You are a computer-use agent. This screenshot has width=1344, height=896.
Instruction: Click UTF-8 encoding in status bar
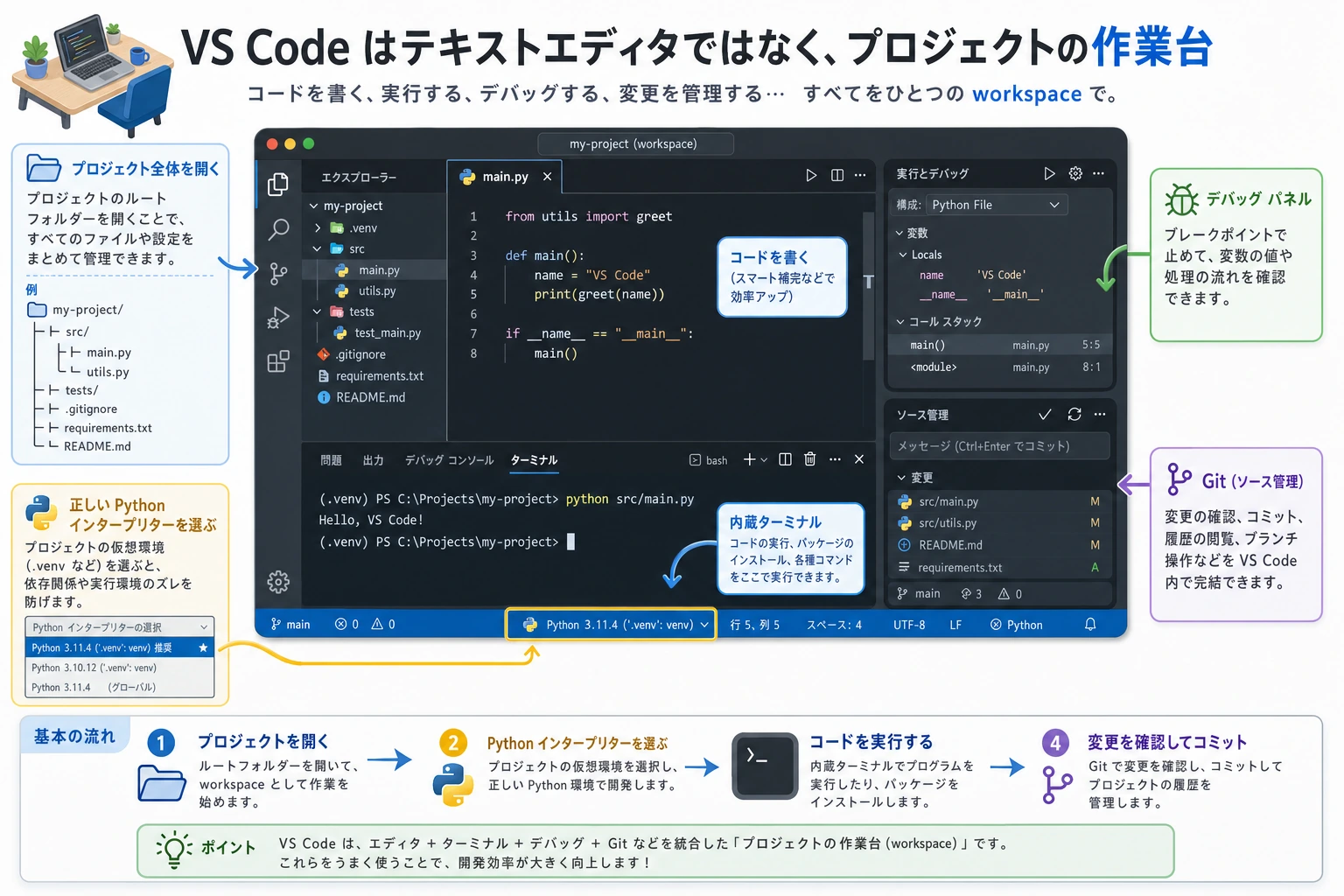pos(909,625)
